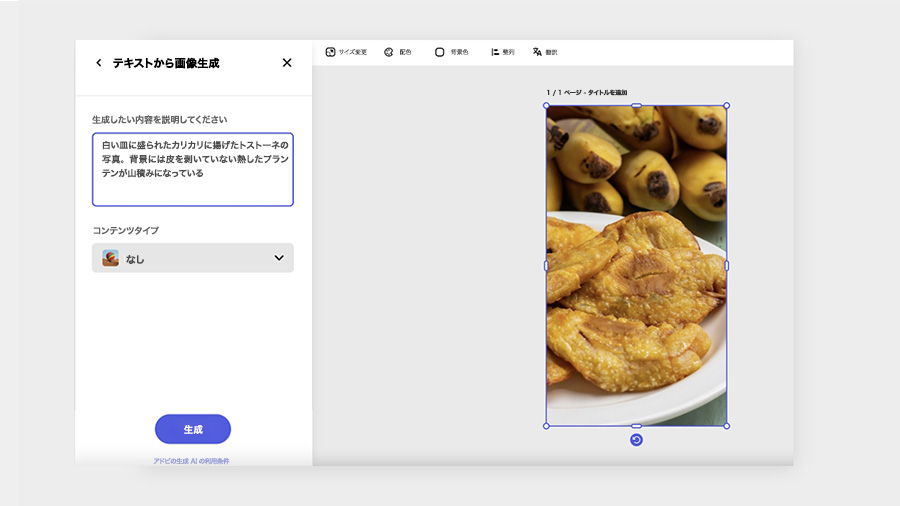Open the 翻訳 translate tool
Viewport: 900px width, 506px height.
click(x=545, y=52)
